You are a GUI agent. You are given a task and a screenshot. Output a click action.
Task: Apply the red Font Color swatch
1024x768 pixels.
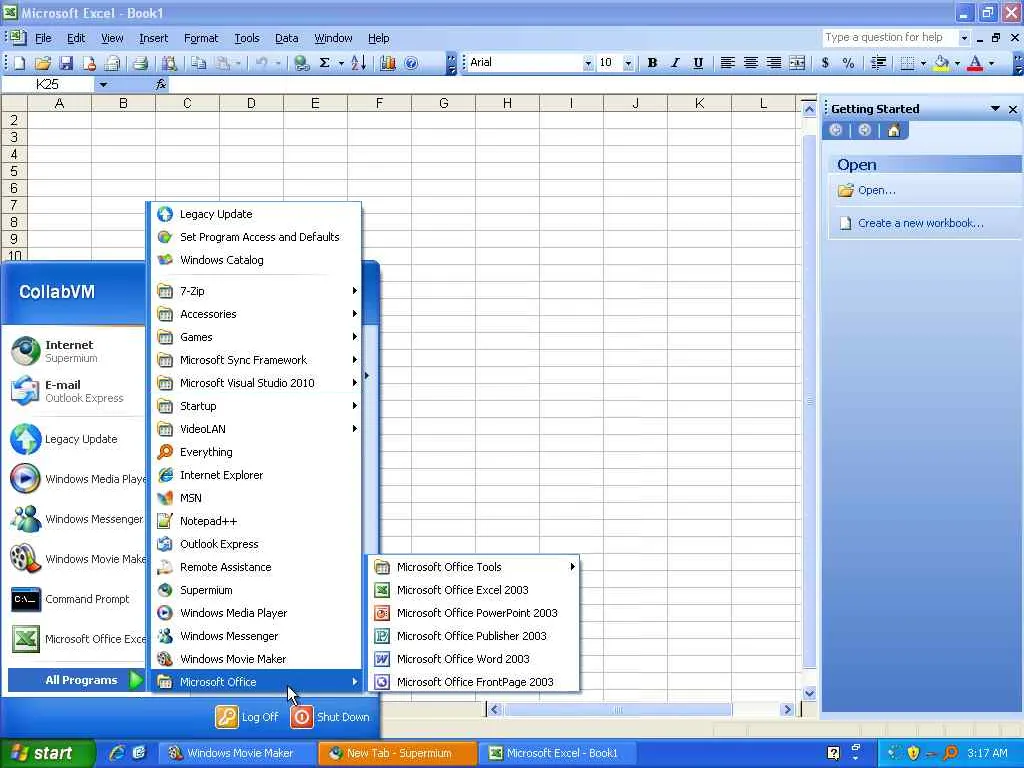pos(975,63)
